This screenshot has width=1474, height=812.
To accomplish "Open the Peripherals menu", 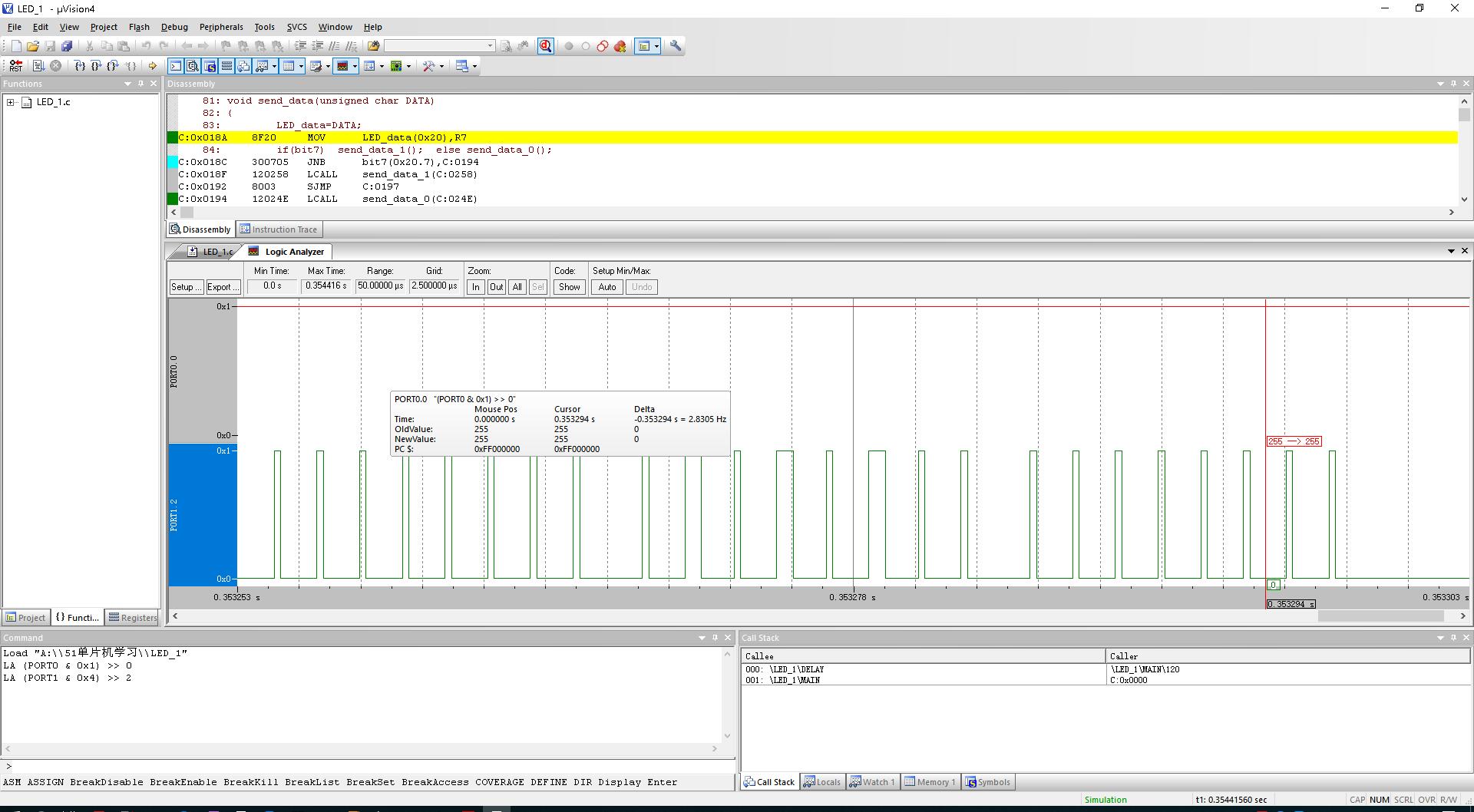I will click(x=221, y=27).
